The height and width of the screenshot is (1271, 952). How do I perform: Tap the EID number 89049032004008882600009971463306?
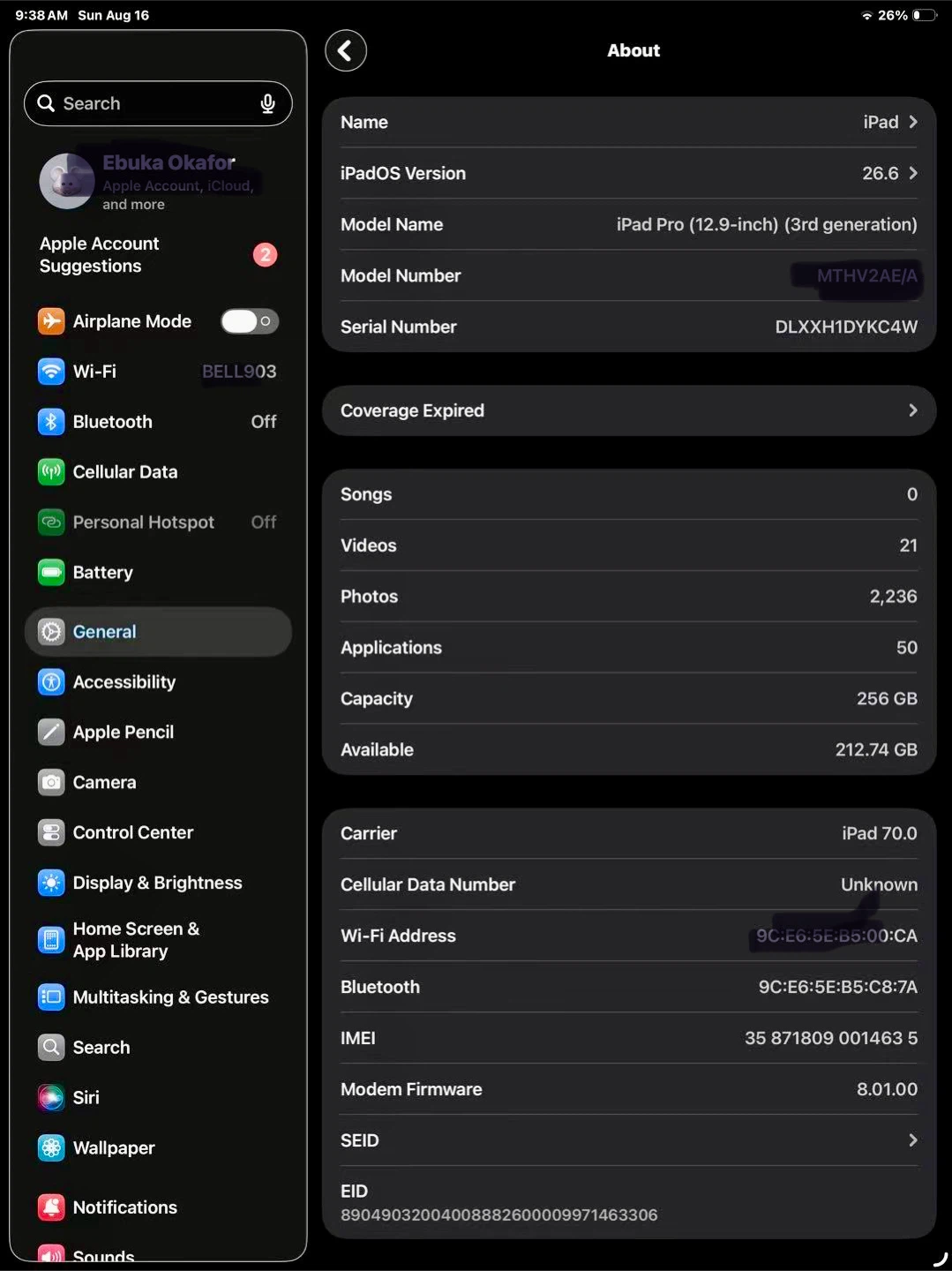[499, 1215]
